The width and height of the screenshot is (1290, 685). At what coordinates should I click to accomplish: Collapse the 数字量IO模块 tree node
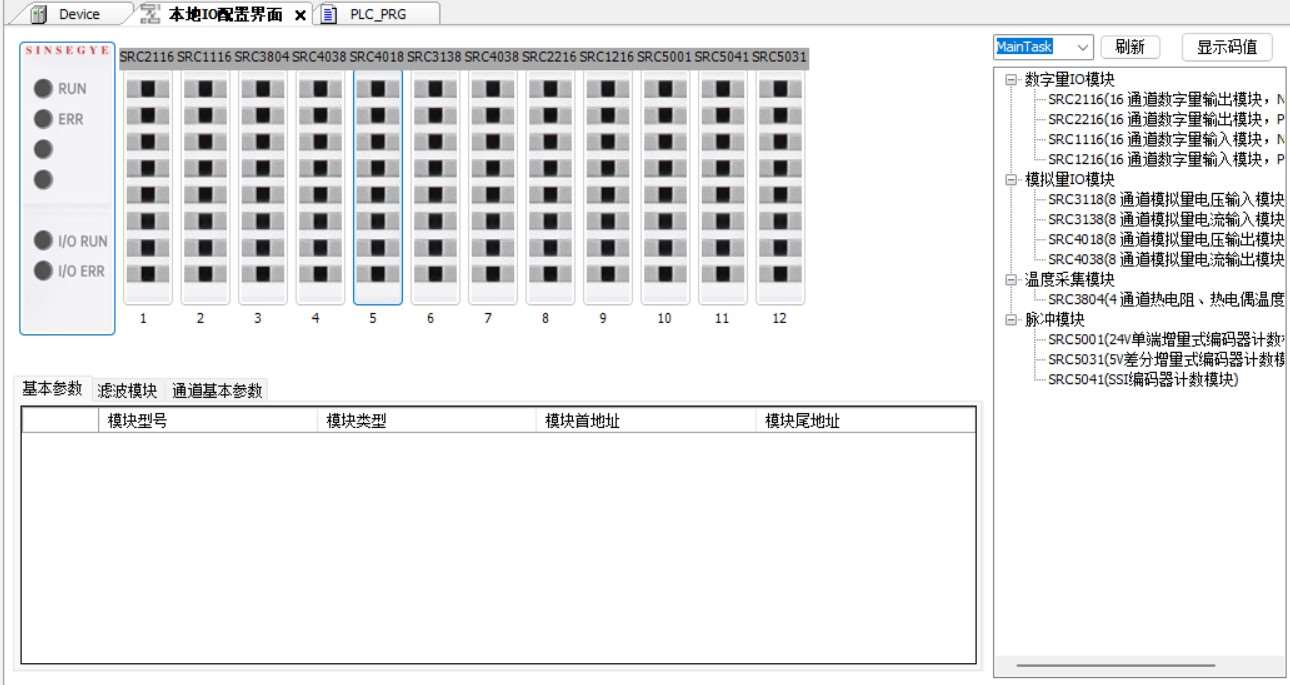[x=1011, y=79]
